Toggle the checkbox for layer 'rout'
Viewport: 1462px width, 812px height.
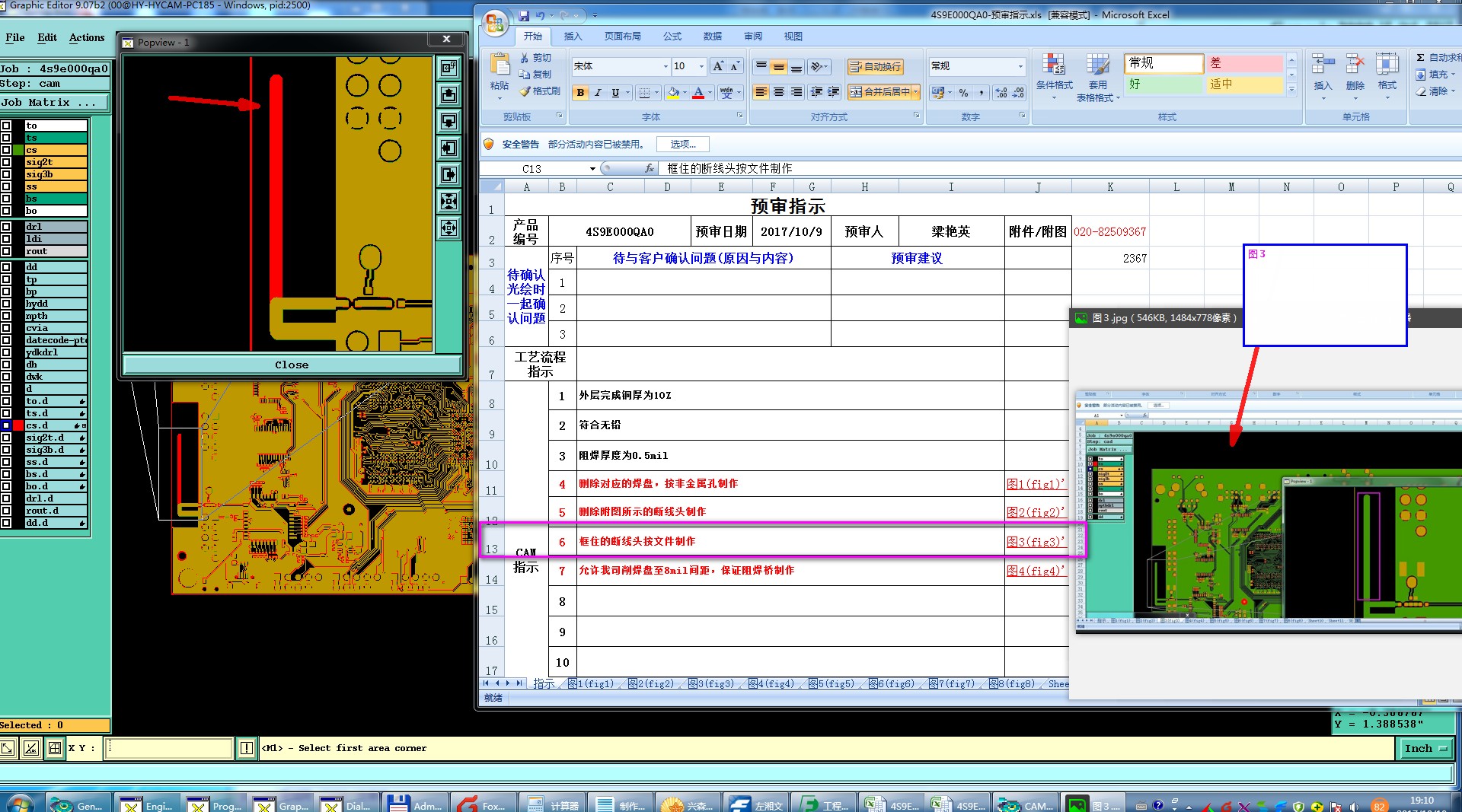(6, 251)
